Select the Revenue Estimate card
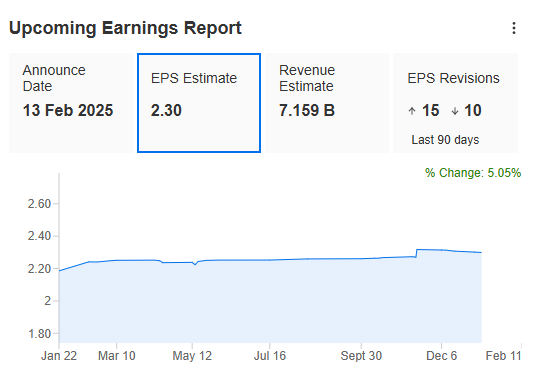The height and width of the screenshot is (368, 533). point(327,103)
